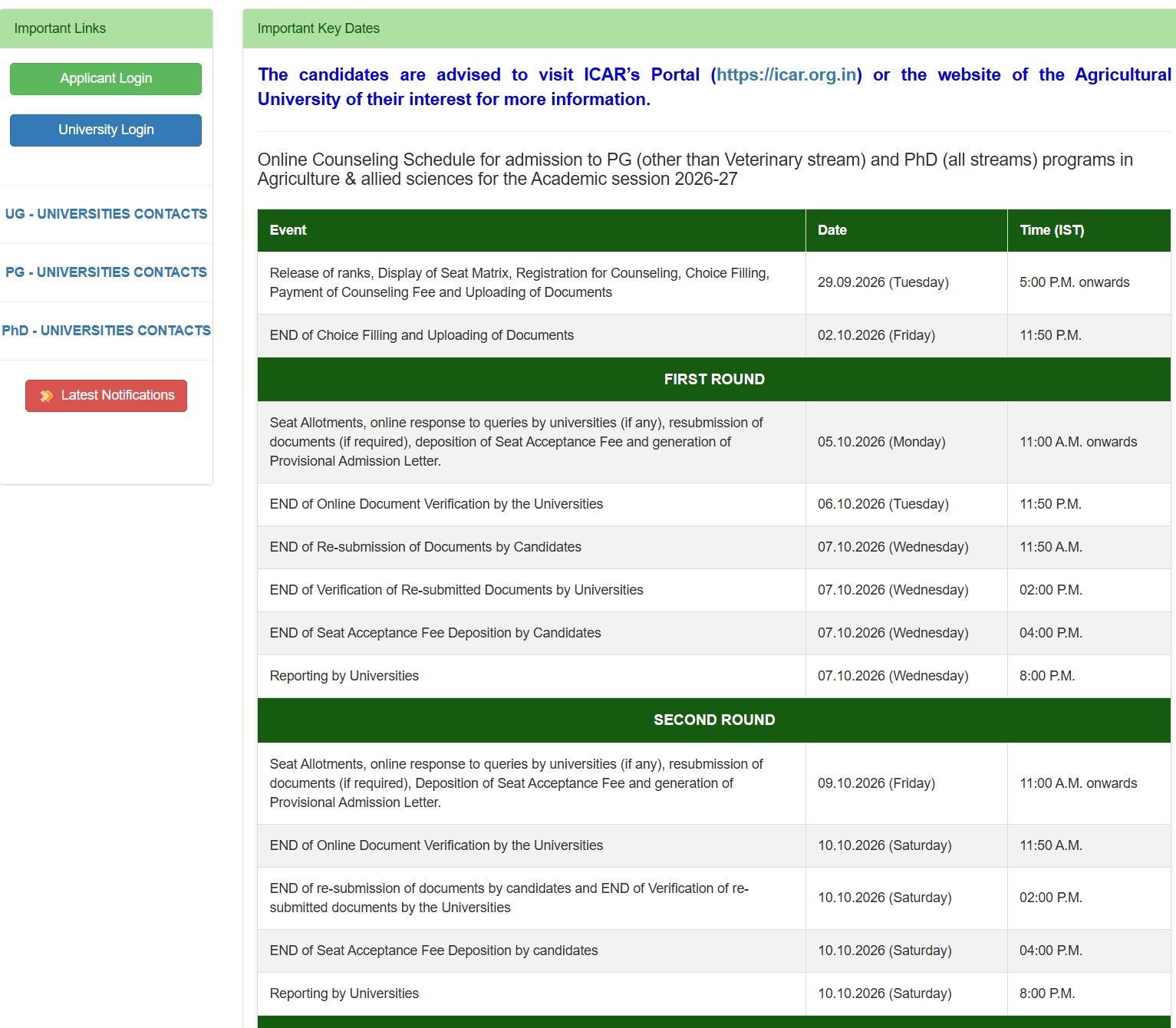
Task: Click date 05.10.2026 (Monday)
Action: tap(881, 442)
